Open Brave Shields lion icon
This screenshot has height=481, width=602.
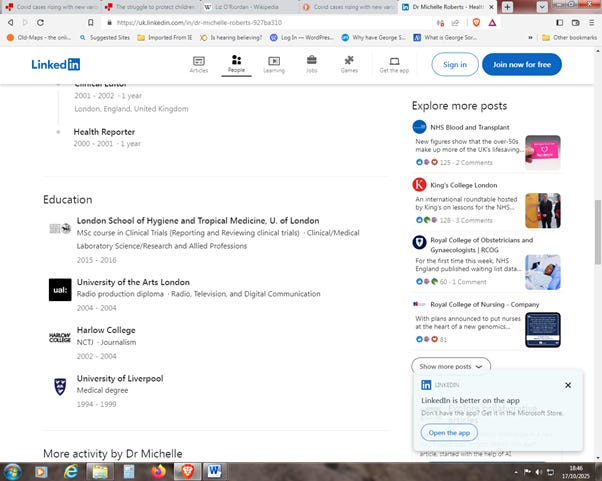(476, 23)
